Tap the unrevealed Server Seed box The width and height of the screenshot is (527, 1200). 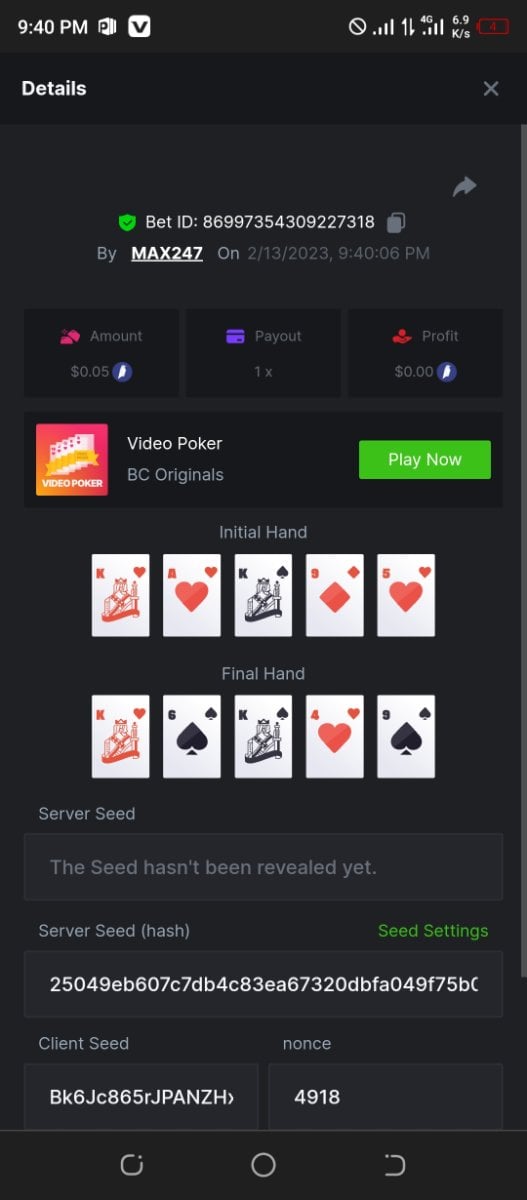(264, 867)
